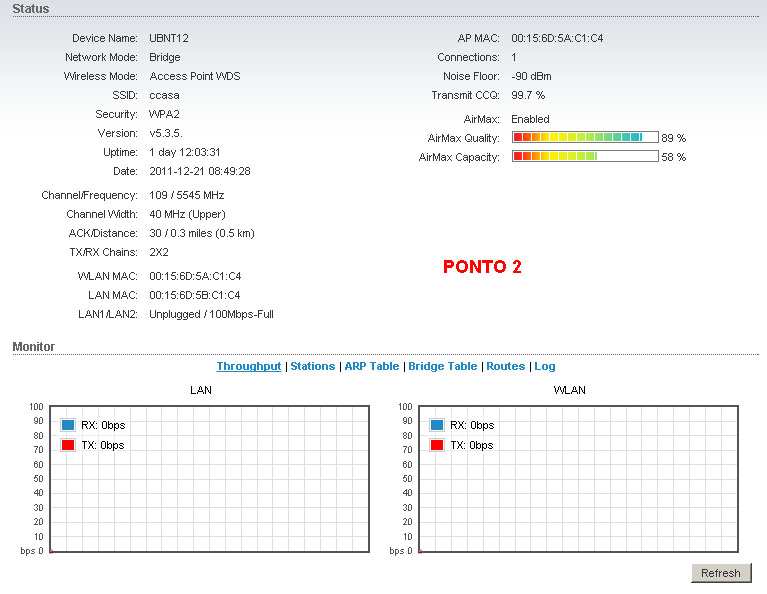Viewport: 767px width, 594px height.
Task: Click the Device Name: field label
Action: (105, 38)
